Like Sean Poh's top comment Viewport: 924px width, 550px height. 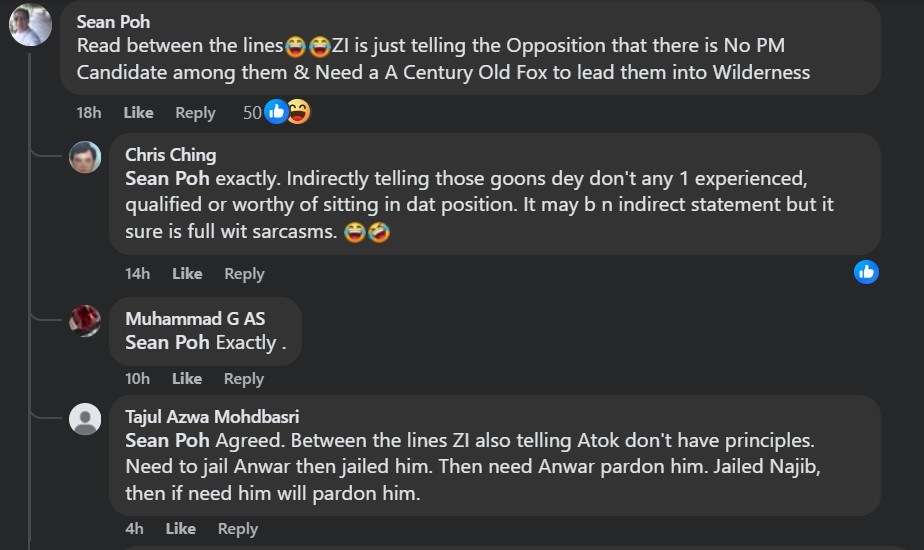coord(138,113)
